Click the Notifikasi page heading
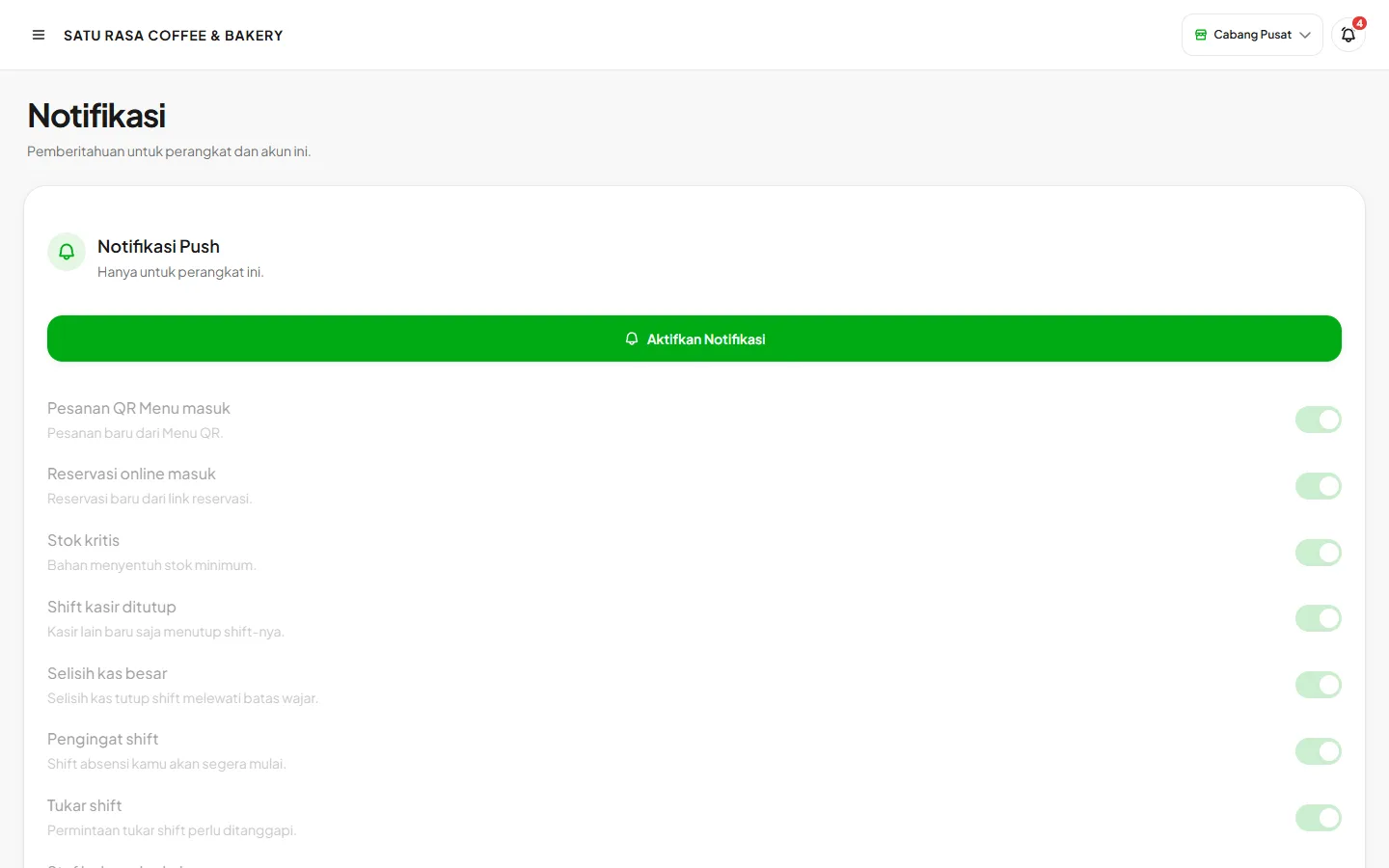The width and height of the screenshot is (1389, 868). click(x=96, y=116)
